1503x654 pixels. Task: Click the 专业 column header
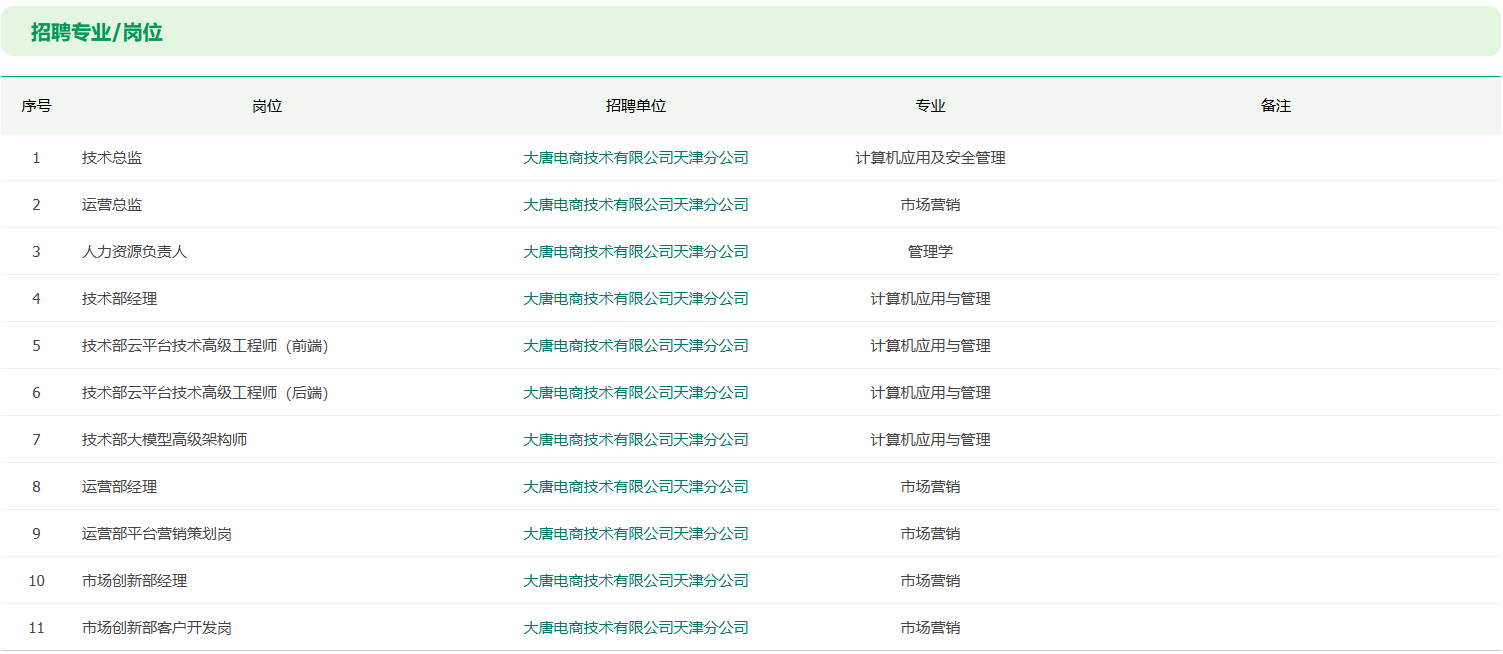[x=931, y=106]
